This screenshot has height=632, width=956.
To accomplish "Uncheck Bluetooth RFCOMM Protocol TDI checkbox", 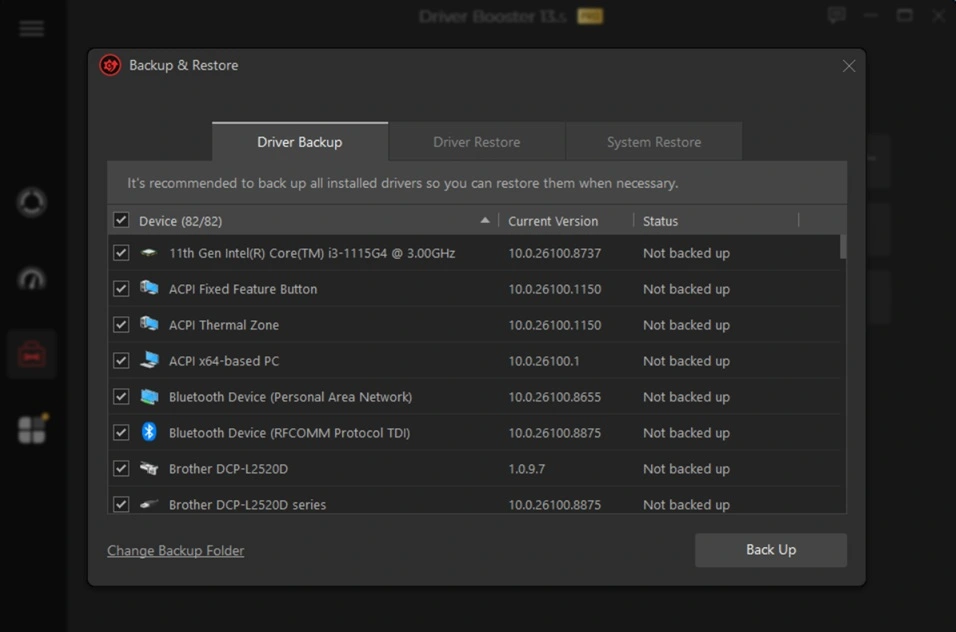I will point(121,432).
